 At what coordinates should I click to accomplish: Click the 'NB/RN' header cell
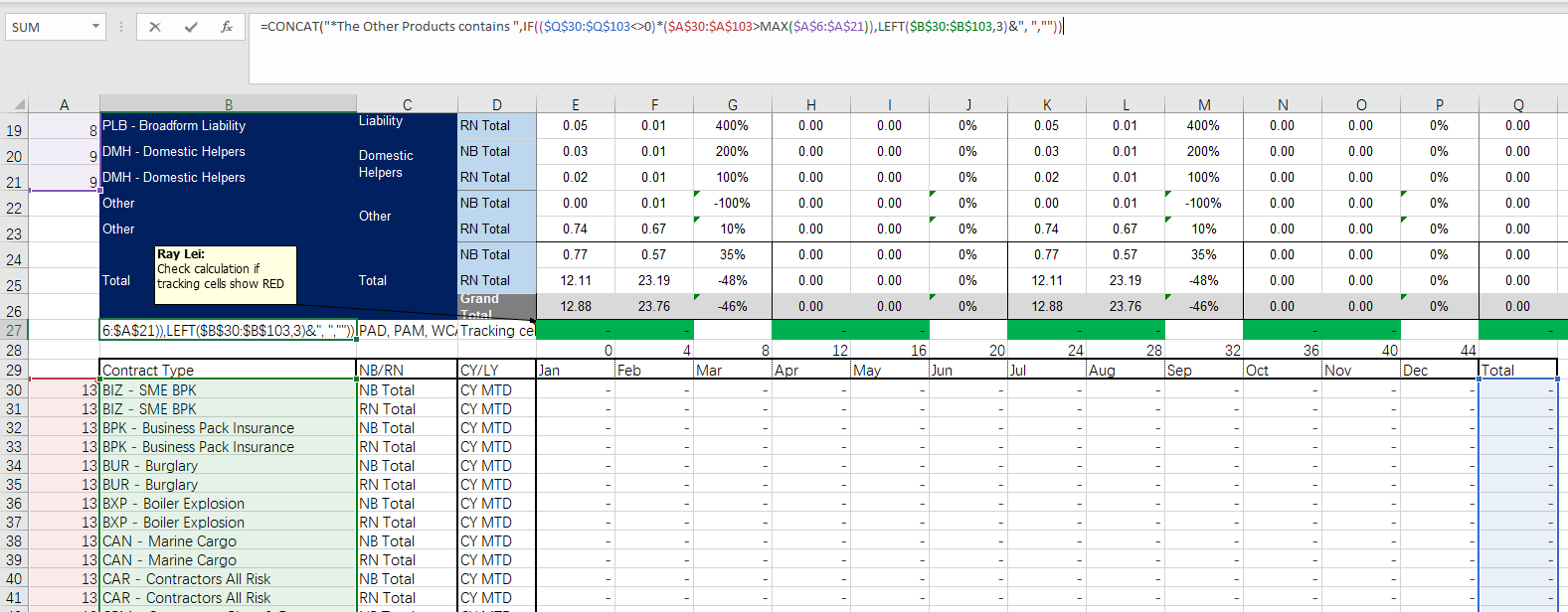[407, 371]
